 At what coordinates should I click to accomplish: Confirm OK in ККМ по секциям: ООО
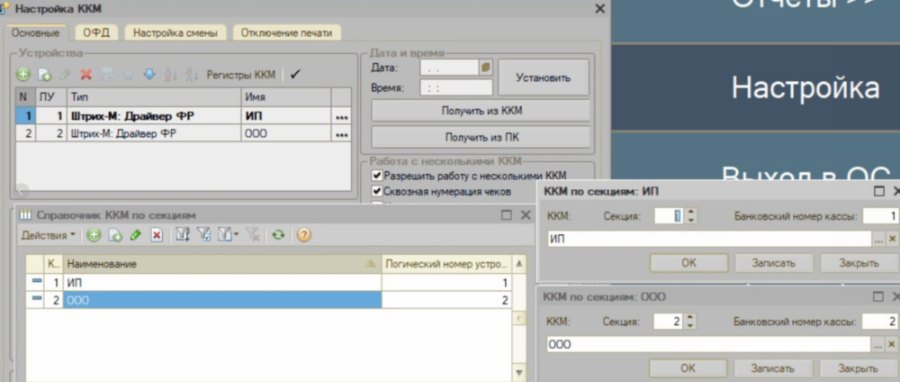click(x=688, y=368)
